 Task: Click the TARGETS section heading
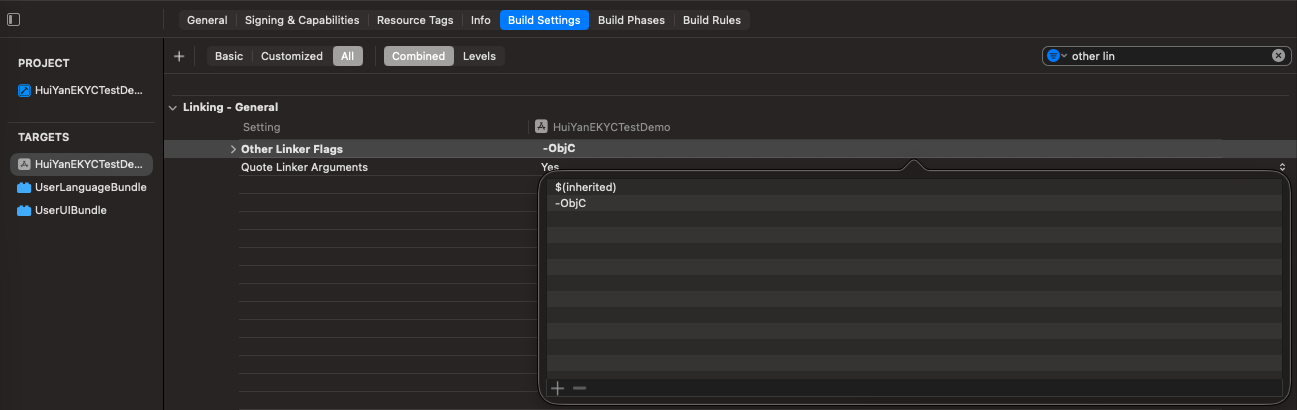click(x=44, y=137)
